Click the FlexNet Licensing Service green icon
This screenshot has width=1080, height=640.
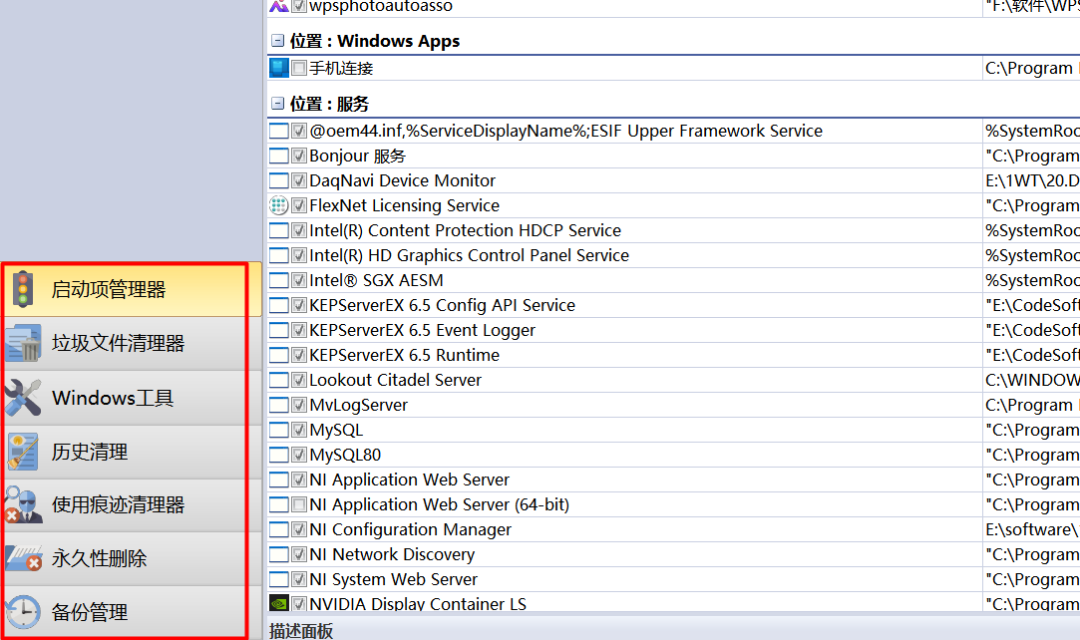277,205
